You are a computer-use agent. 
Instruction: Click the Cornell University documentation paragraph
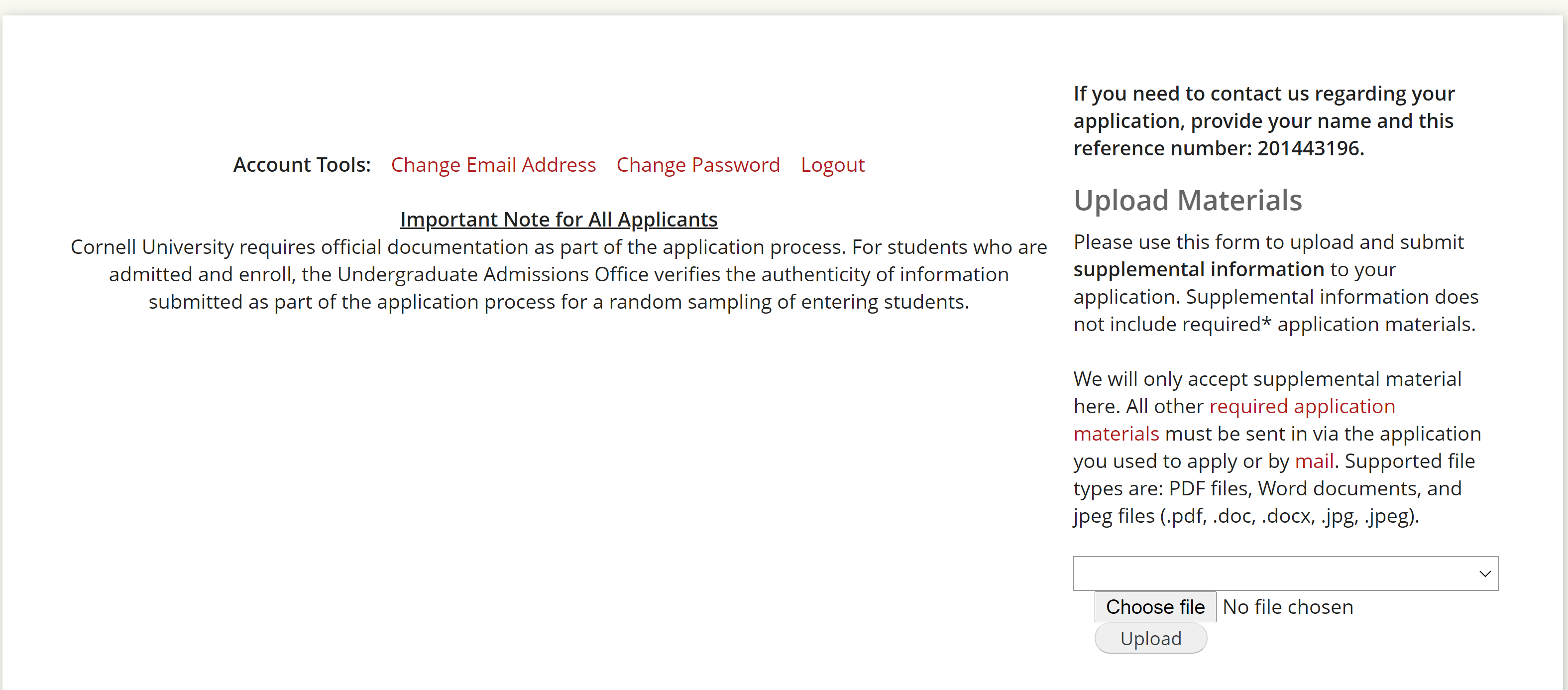tap(558, 274)
